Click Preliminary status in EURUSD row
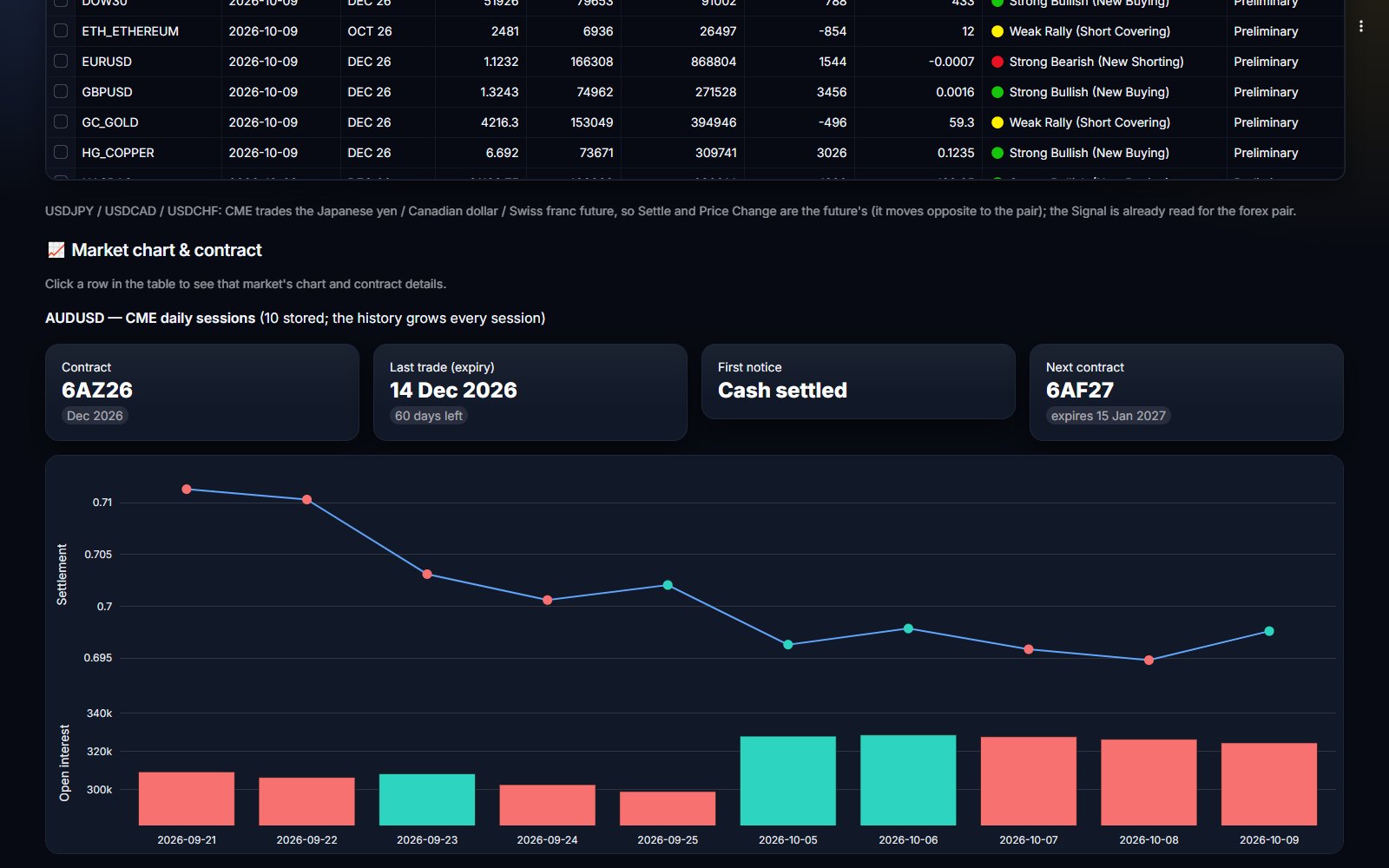 tap(1266, 62)
